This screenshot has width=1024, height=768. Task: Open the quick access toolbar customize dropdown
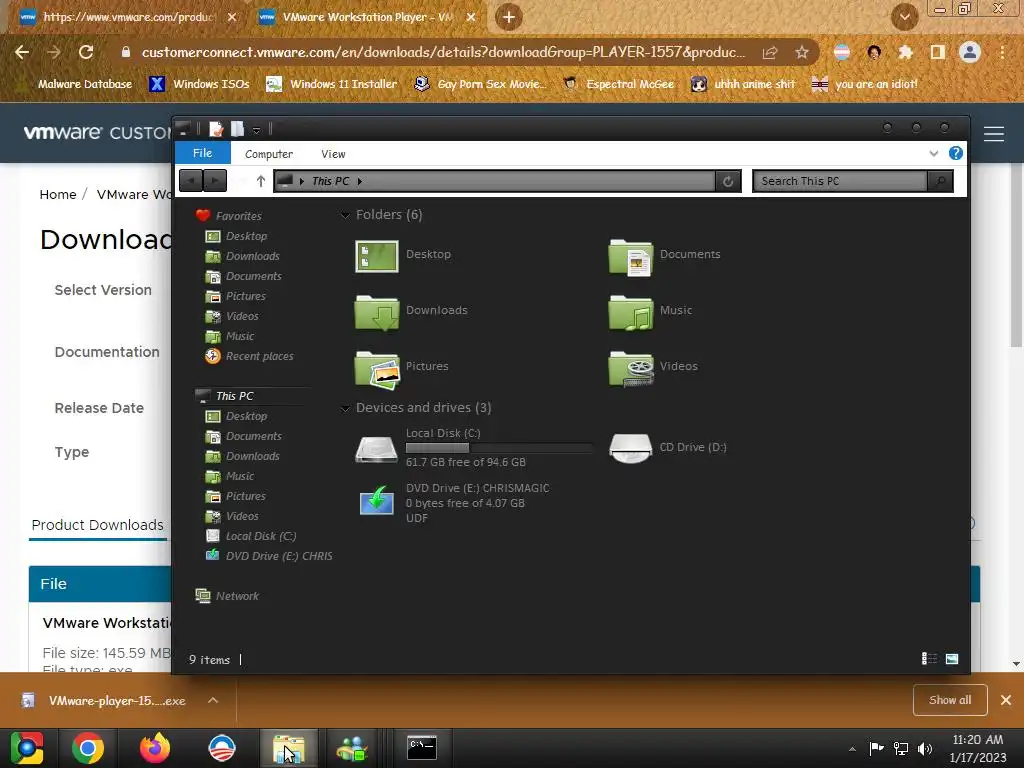(257, 130)
